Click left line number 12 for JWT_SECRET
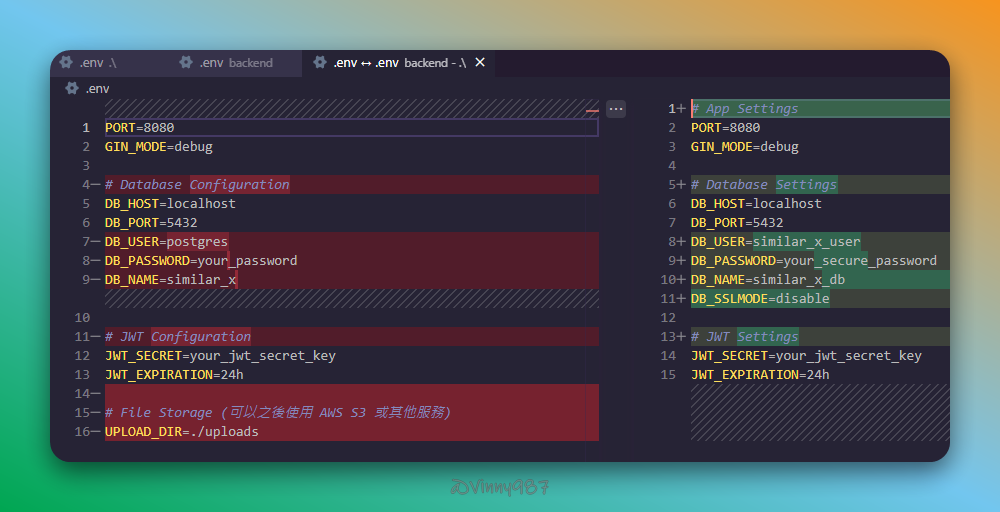Image resolution: width=1000 pixels, height=512 pixels. pyautogui.click(x=85, y=356)
